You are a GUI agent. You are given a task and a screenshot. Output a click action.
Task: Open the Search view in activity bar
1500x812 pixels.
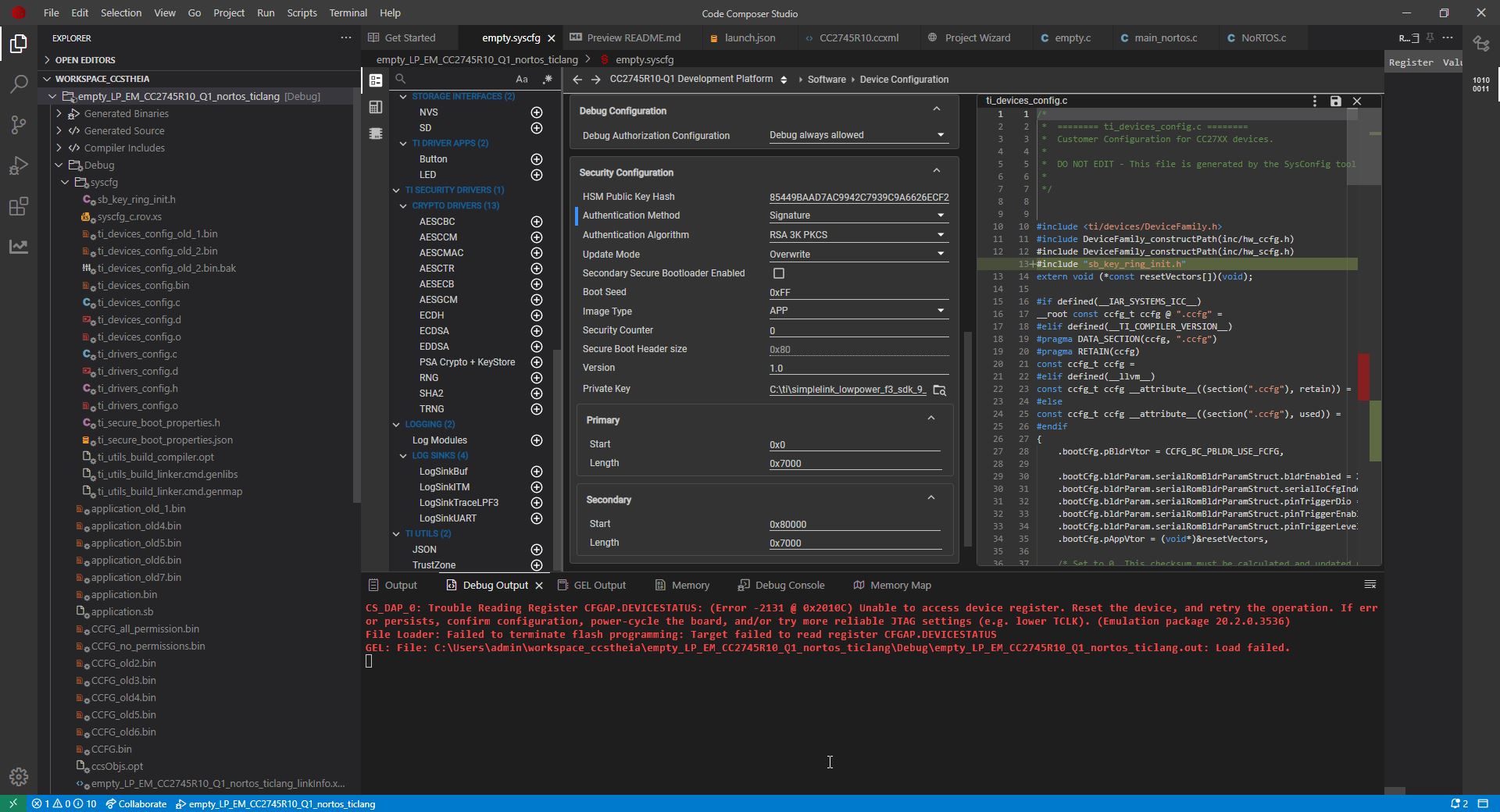click(19, 84)
